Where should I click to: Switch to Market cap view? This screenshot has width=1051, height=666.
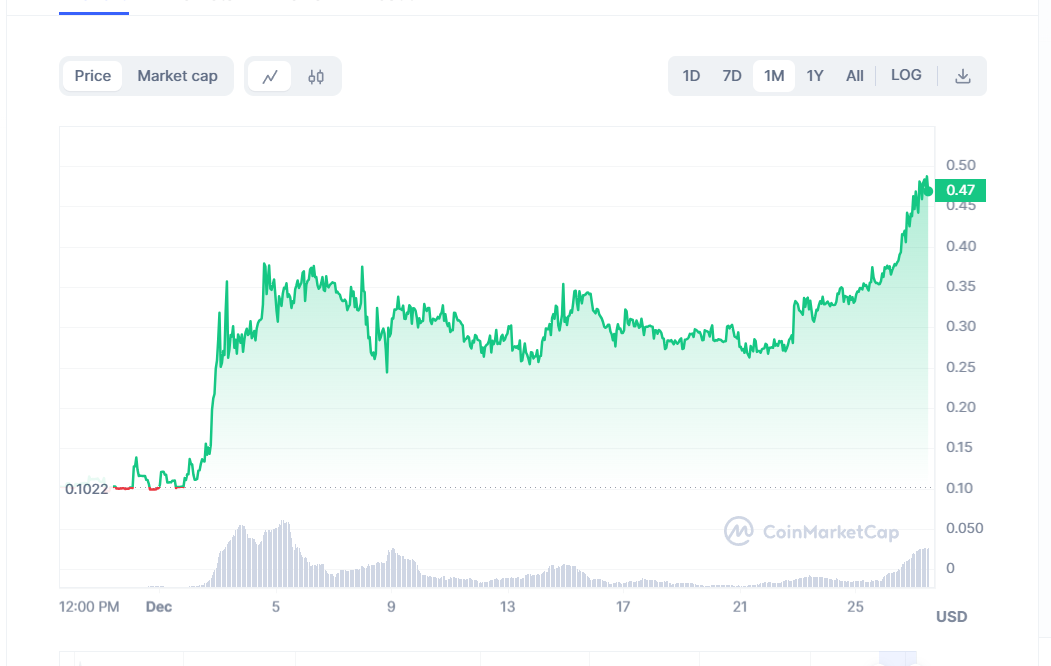click(x=177, y=76)
